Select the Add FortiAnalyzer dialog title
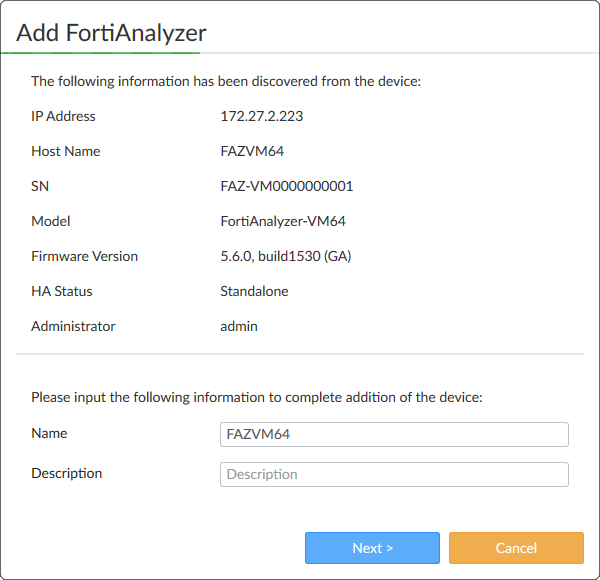This screenshot has width=600, height=580. point(111,32)
